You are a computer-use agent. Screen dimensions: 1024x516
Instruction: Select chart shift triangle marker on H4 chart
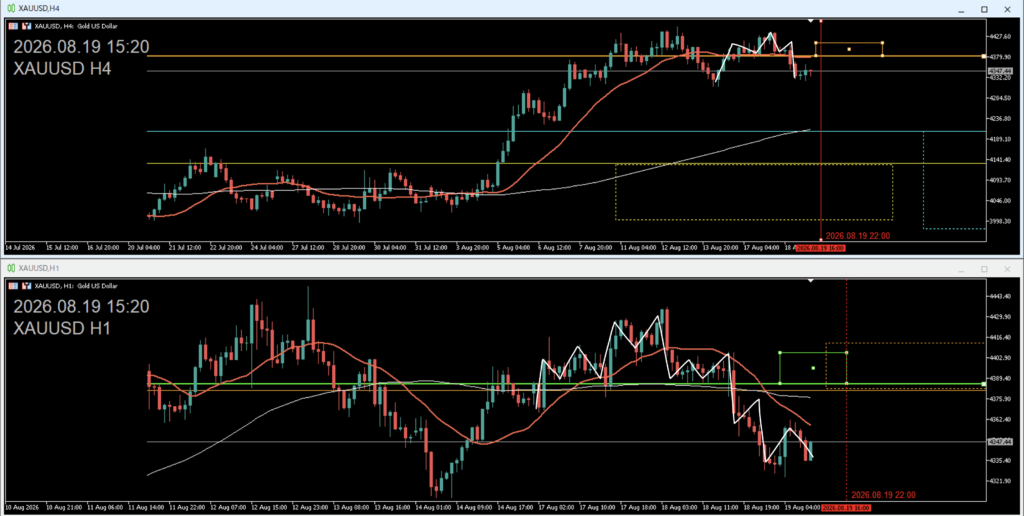click(810, 21)
